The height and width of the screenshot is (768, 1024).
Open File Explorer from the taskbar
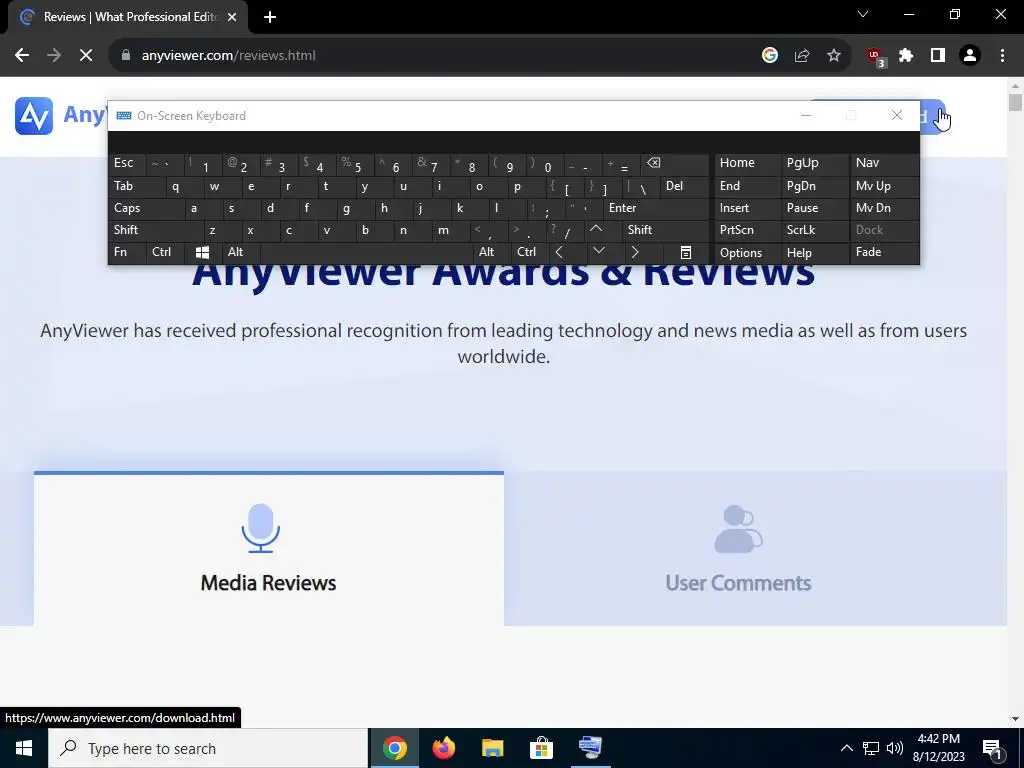pos(492,748)
